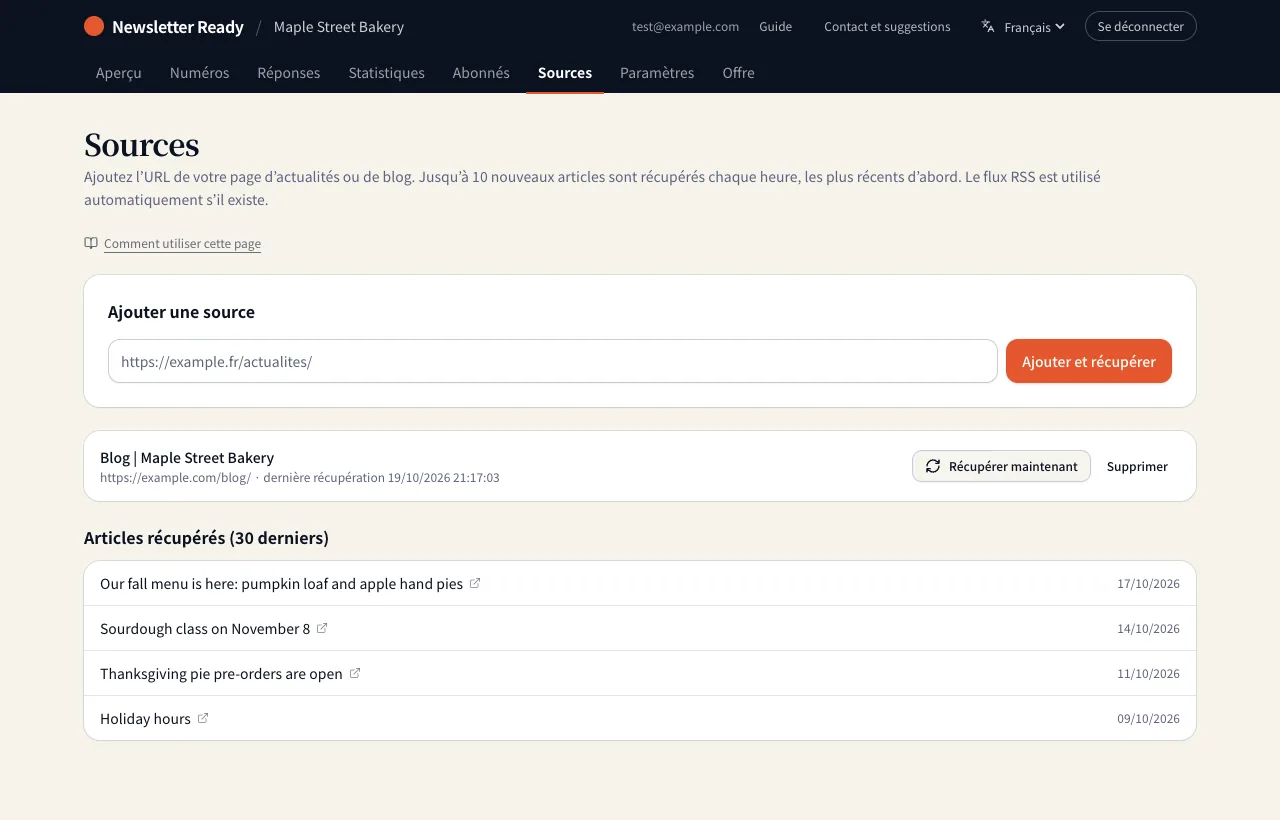
Task: Open article Sourdough class on November 8
Action: pyautogui.click(x=205, y=628)
